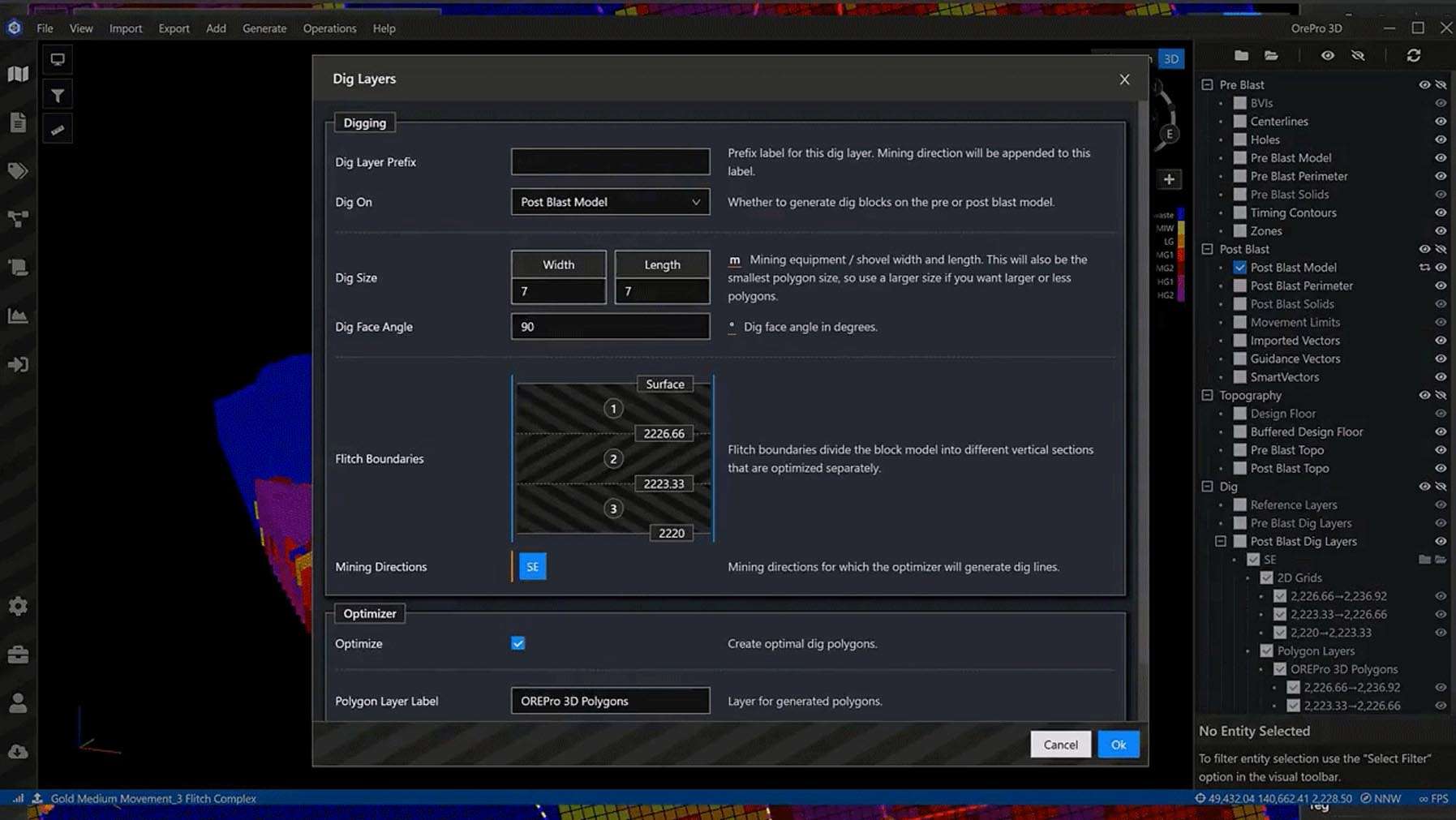Open the tags icon in left sidebar
Viewport: 1456px width, 820px height.
[x=18, y=171]
